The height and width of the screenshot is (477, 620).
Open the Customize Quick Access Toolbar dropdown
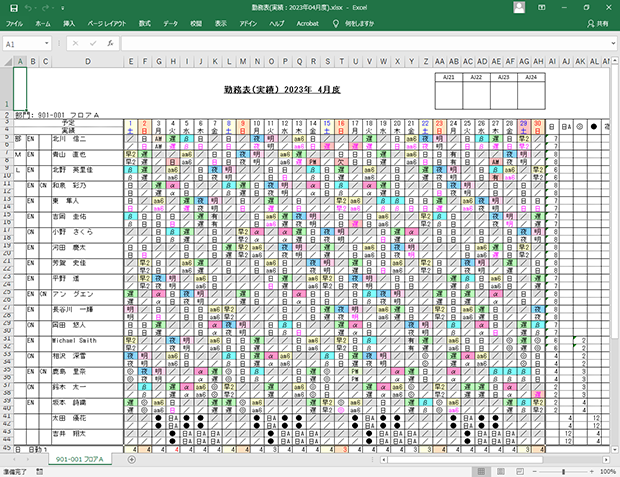(62, 8)
